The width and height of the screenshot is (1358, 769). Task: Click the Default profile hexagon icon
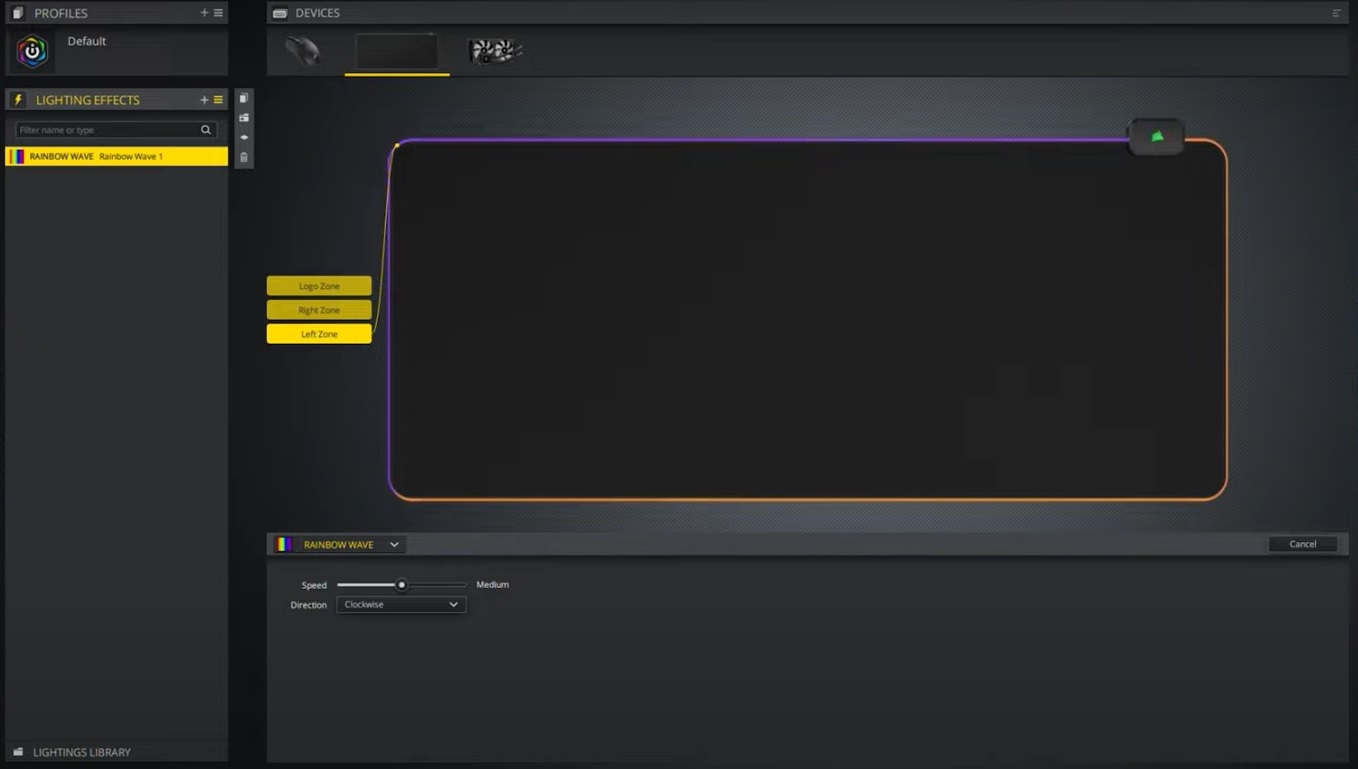32,50
